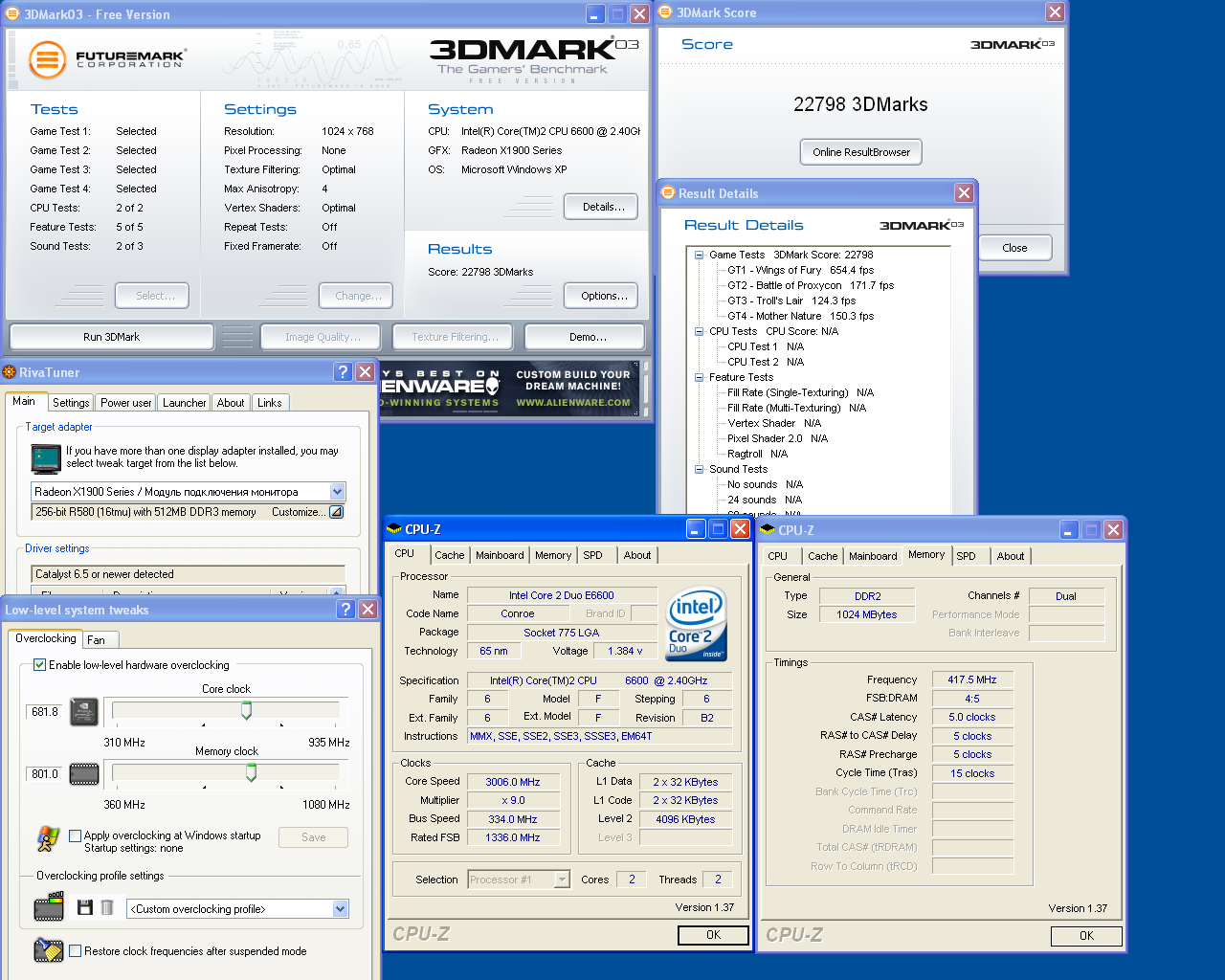Click the memory chip icon beside Memory clock
The width and height of the screenshot is (1225, 980).
pos(84,774)
